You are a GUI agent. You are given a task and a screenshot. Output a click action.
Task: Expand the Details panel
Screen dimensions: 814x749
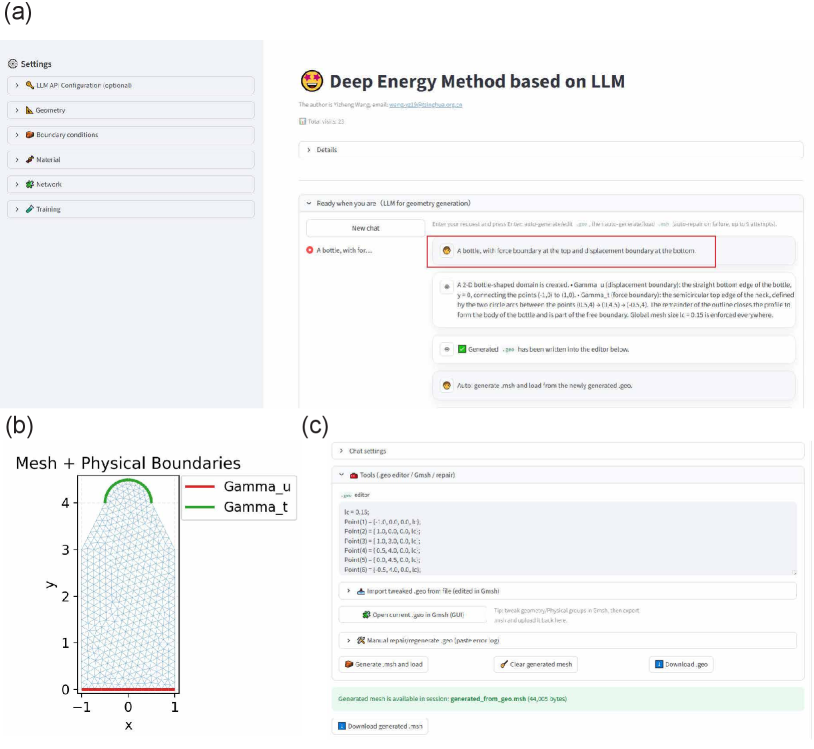(551, 149)
